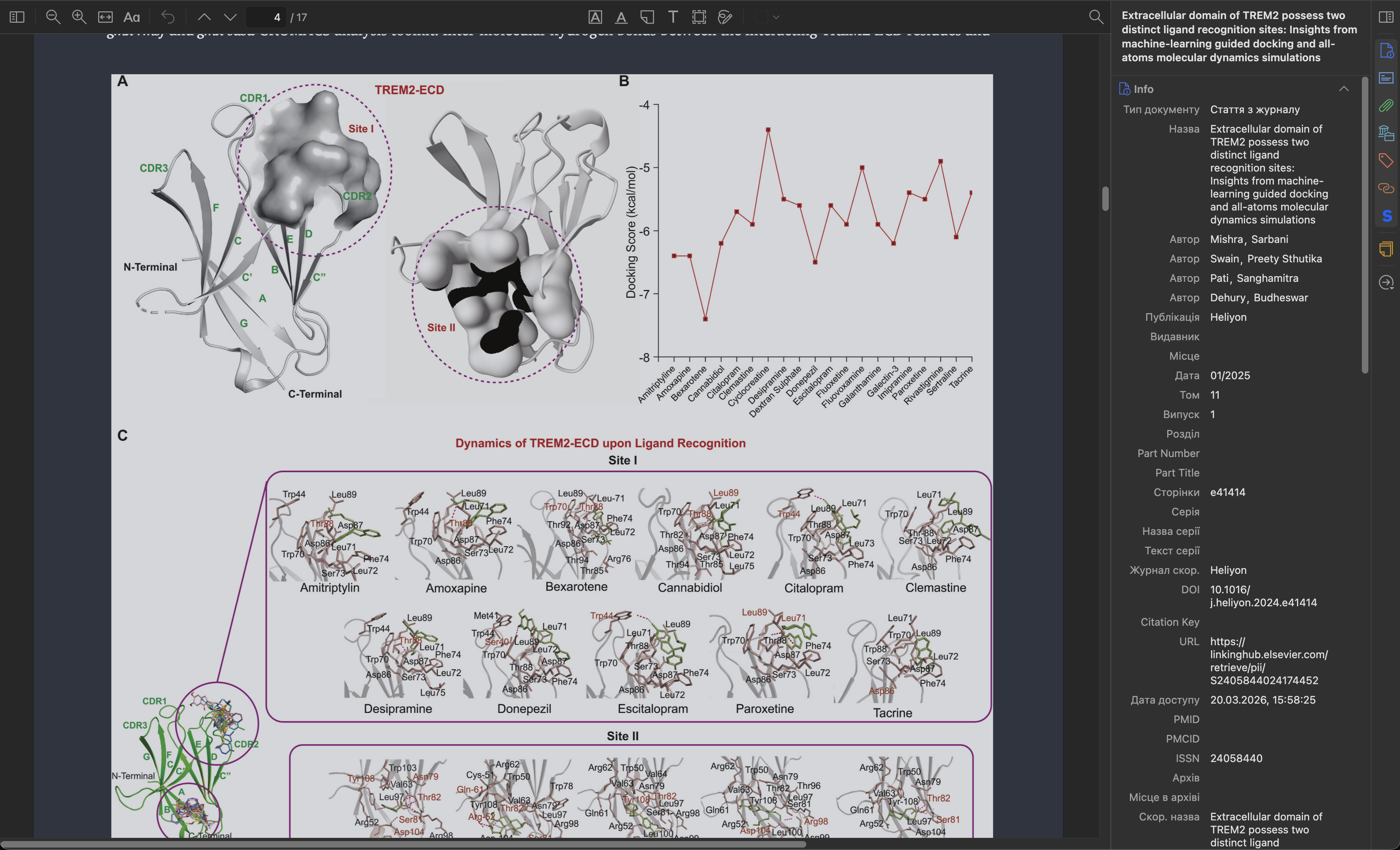Toggle the right item pane
The height and width of the screenshot is (850, 1400).
click(x=1386, y=17)
